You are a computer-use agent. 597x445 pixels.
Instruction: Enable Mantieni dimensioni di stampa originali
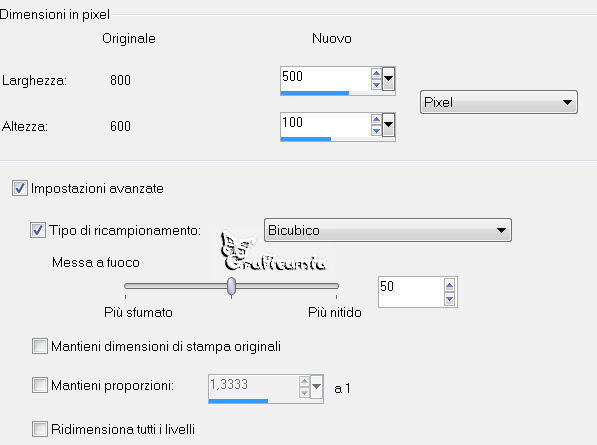[x=40, y=346]
